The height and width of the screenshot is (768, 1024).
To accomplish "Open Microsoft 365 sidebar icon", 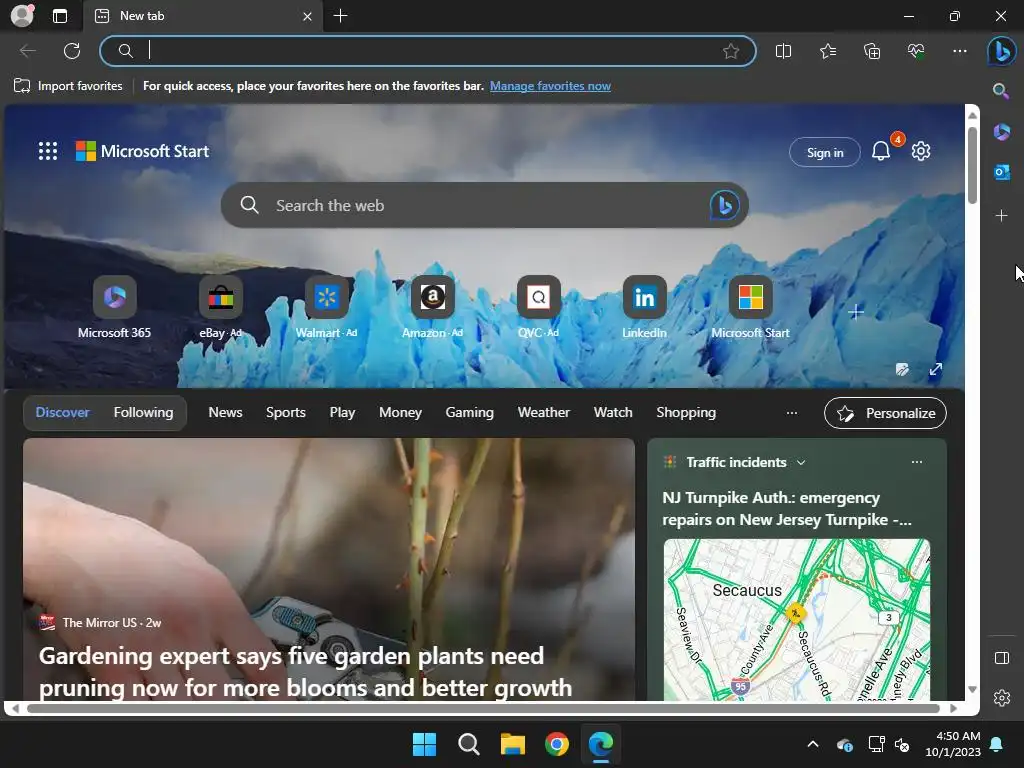I will [1001, 132].
